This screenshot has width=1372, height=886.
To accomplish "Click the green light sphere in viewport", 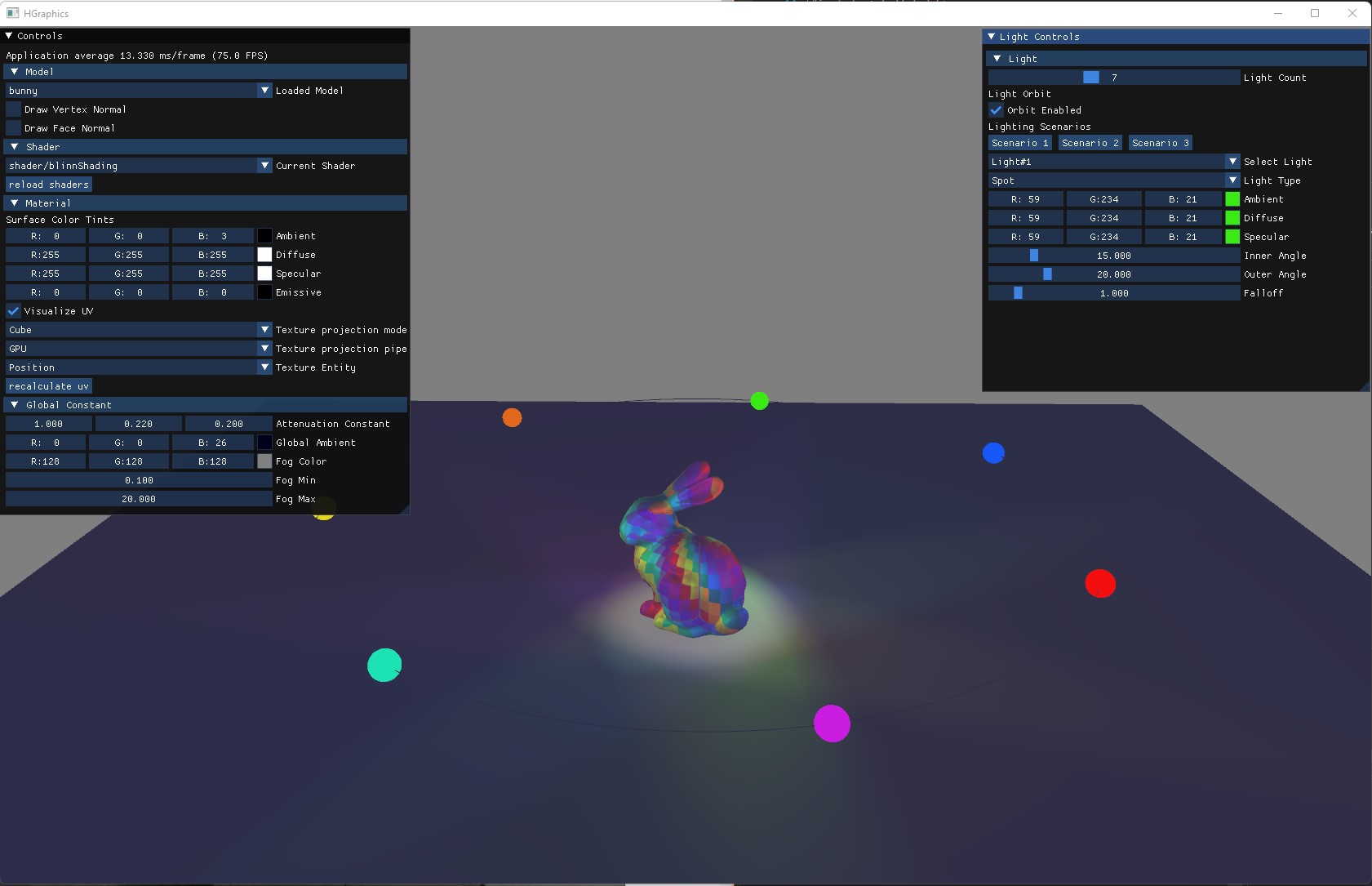I will 759,401.
